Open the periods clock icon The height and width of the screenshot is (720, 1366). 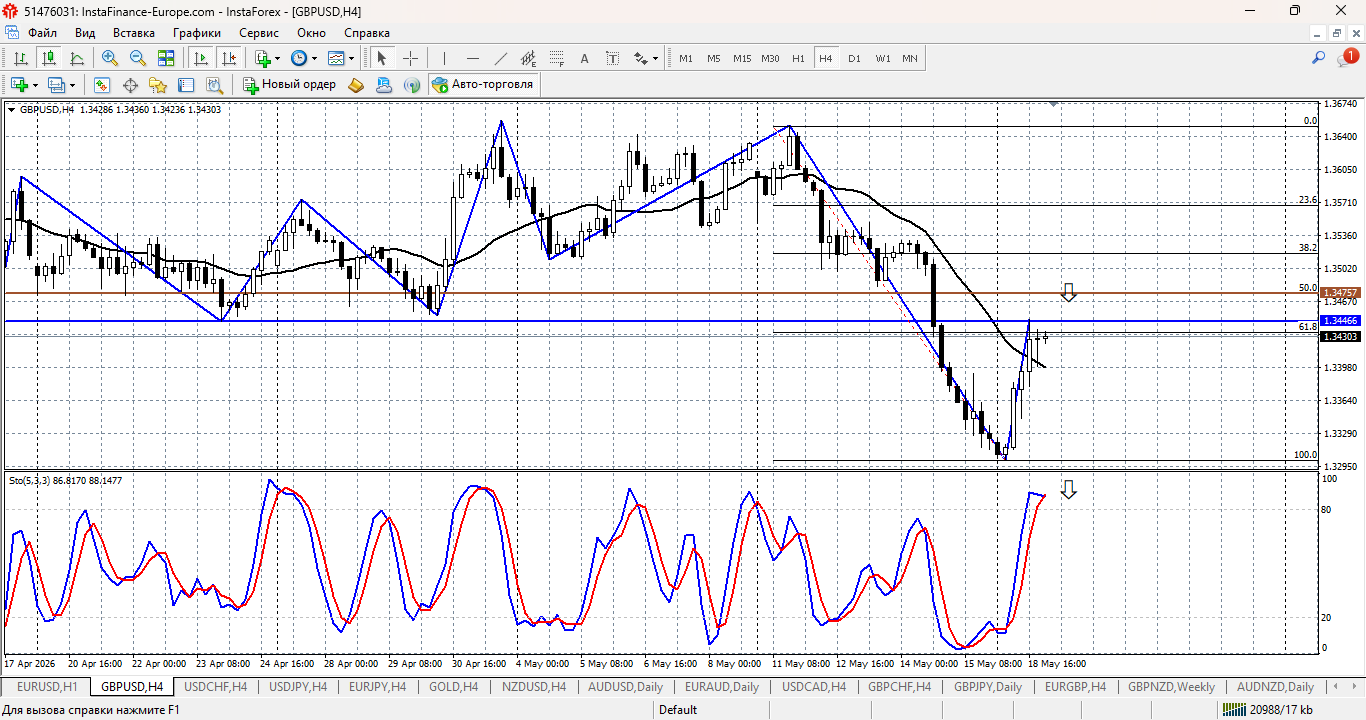[299, 58]
